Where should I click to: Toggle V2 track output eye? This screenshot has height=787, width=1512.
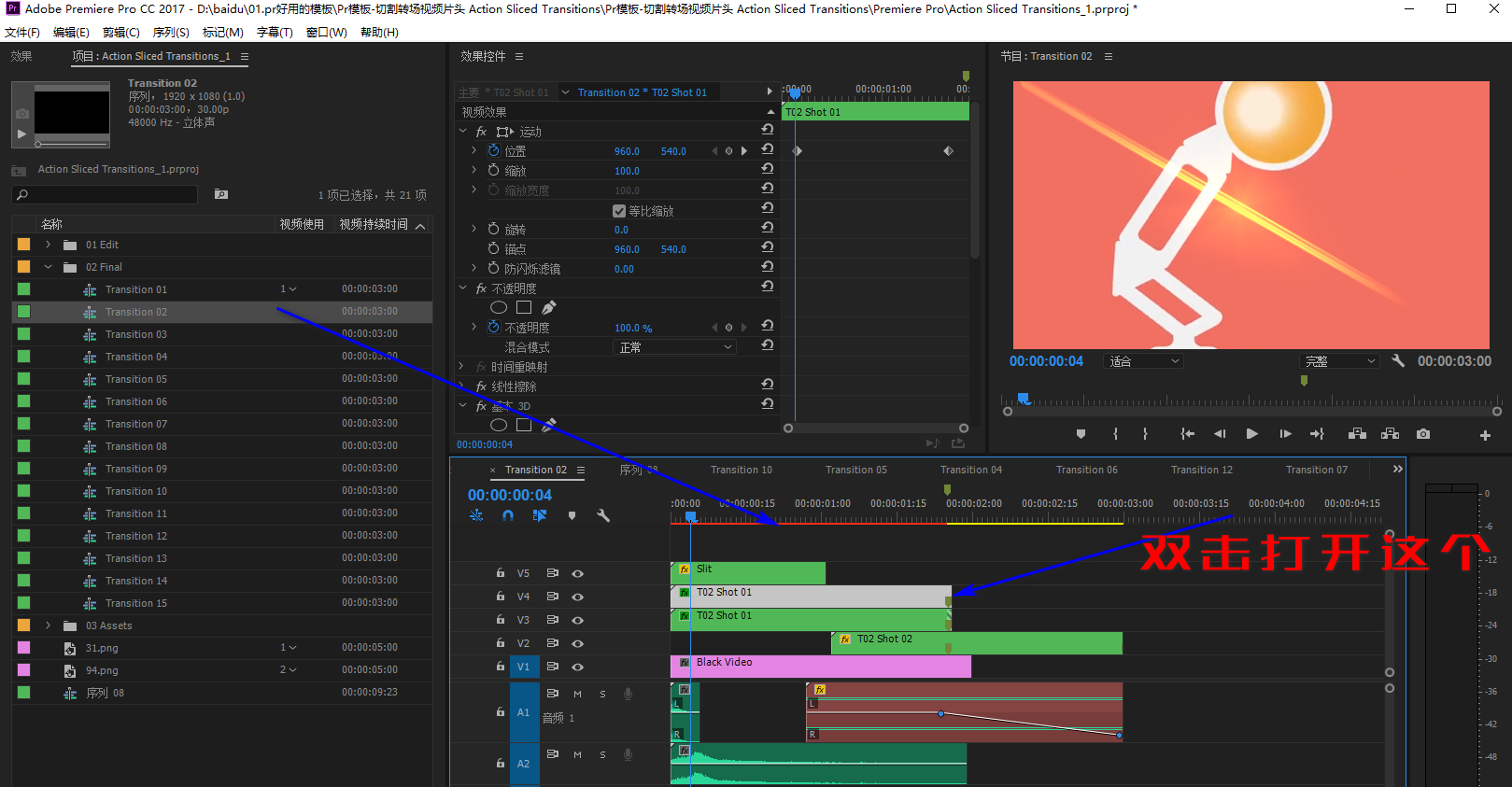(x=577, y=643)
